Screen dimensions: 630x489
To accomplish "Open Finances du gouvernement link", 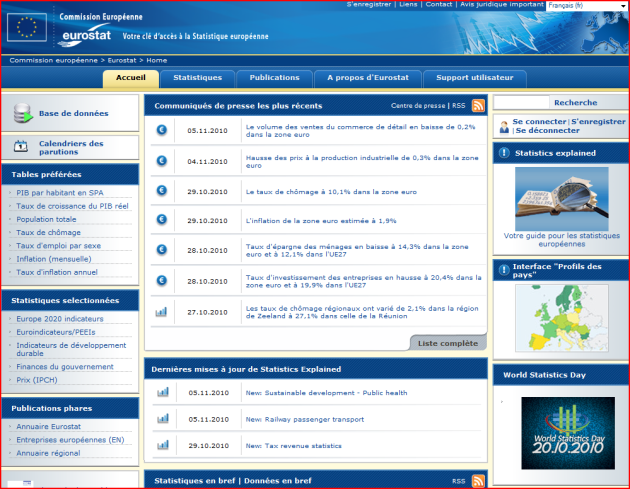I will click(65, 367).
